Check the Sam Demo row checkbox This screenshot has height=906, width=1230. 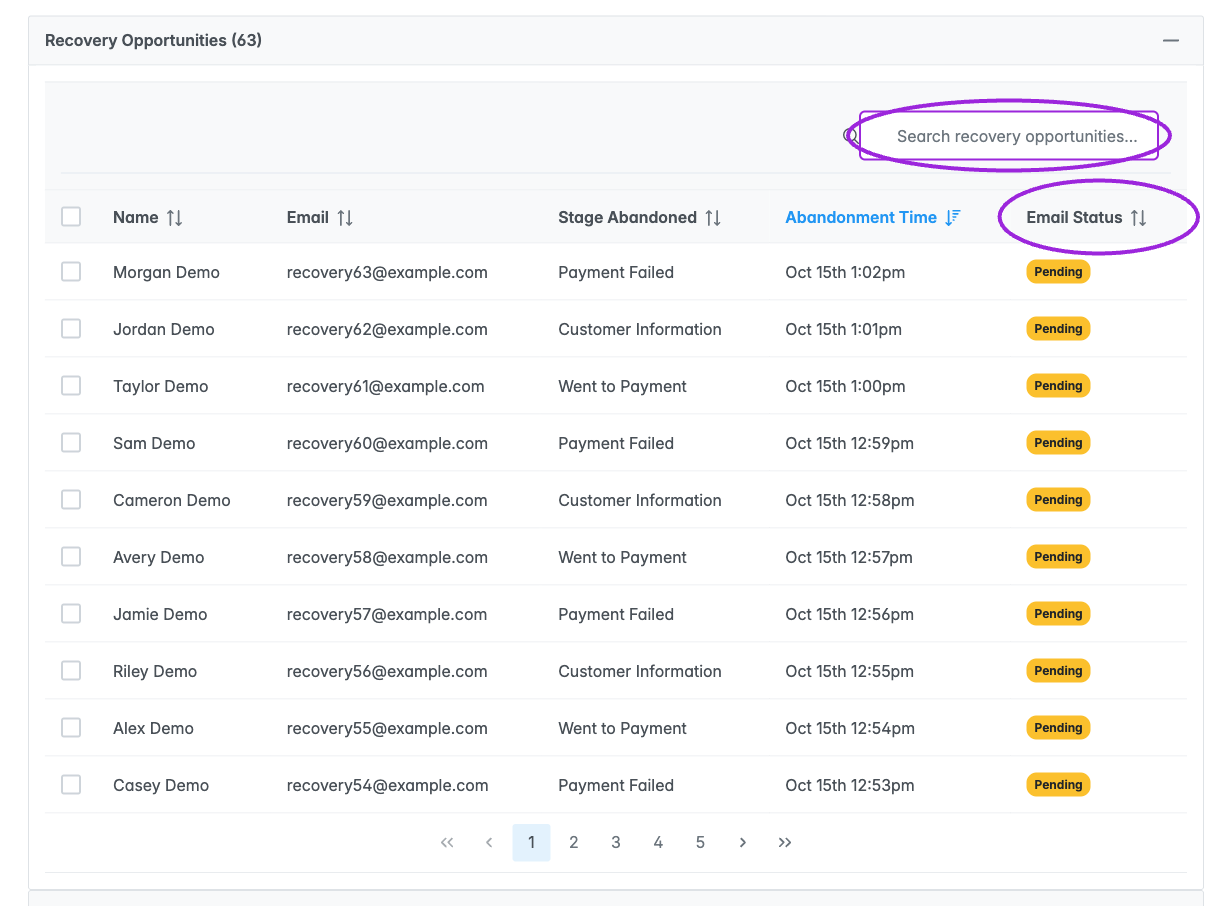[x=71, y=442]
